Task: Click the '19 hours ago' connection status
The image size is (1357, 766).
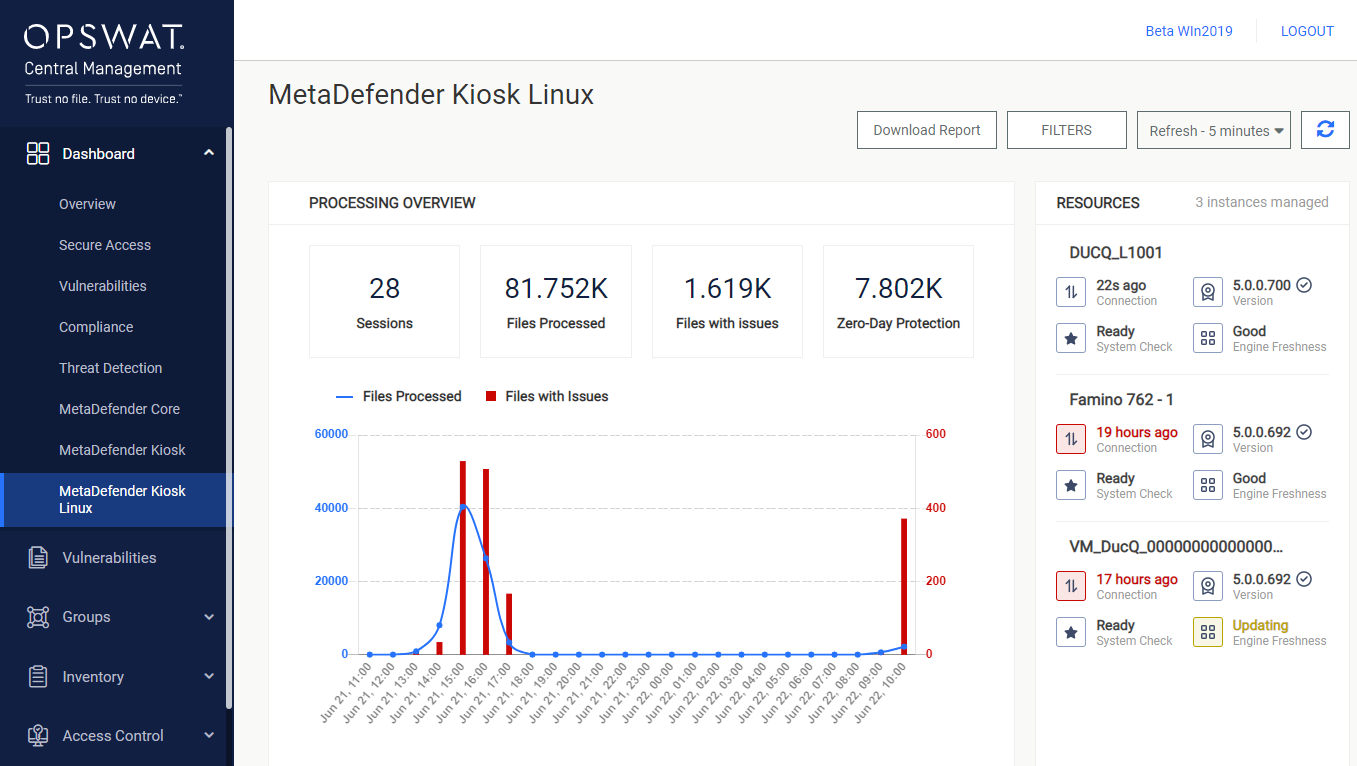Action: (x=1137, y=432)
